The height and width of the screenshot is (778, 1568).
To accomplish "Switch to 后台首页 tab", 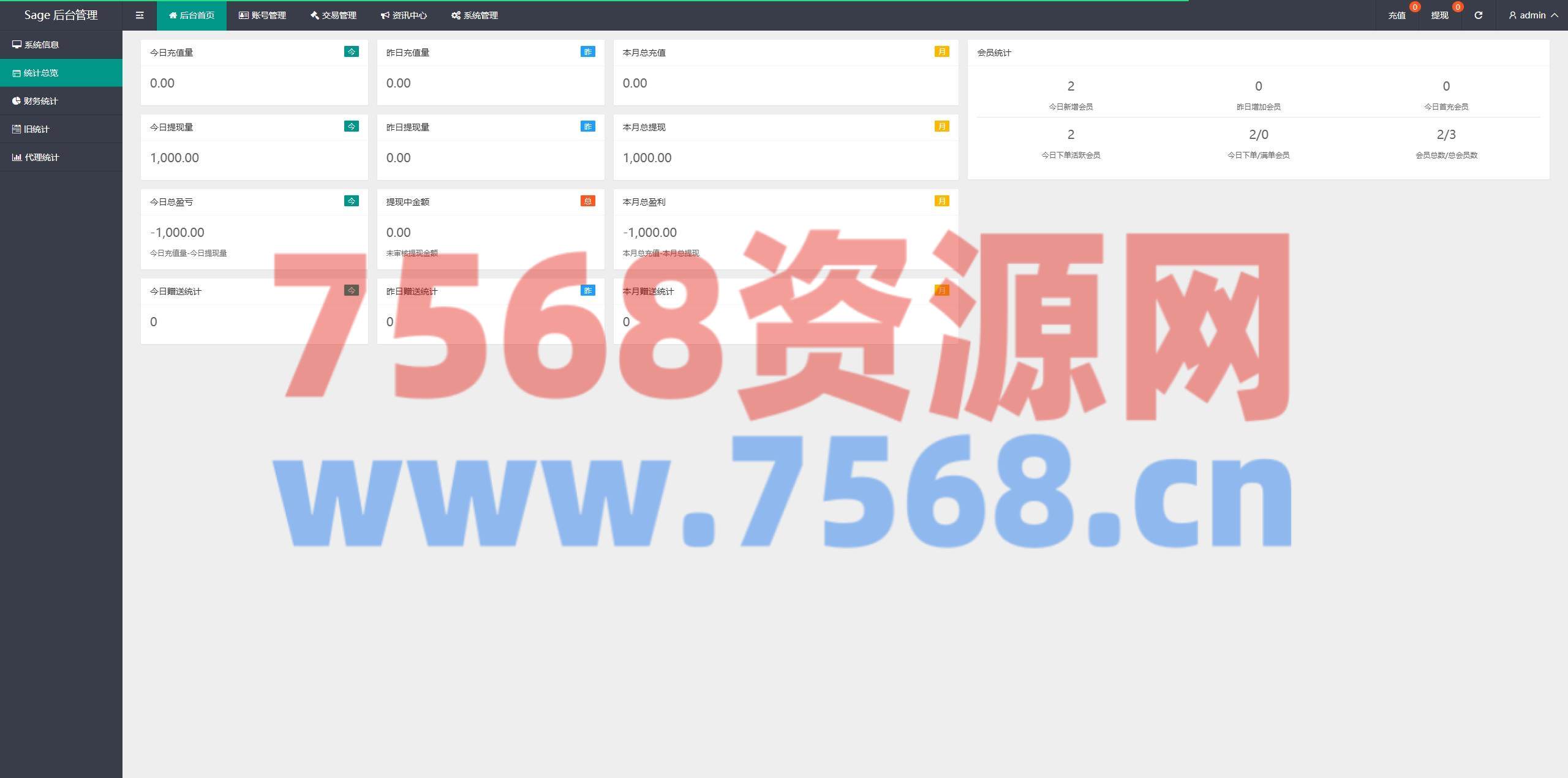I will (192, 15).
